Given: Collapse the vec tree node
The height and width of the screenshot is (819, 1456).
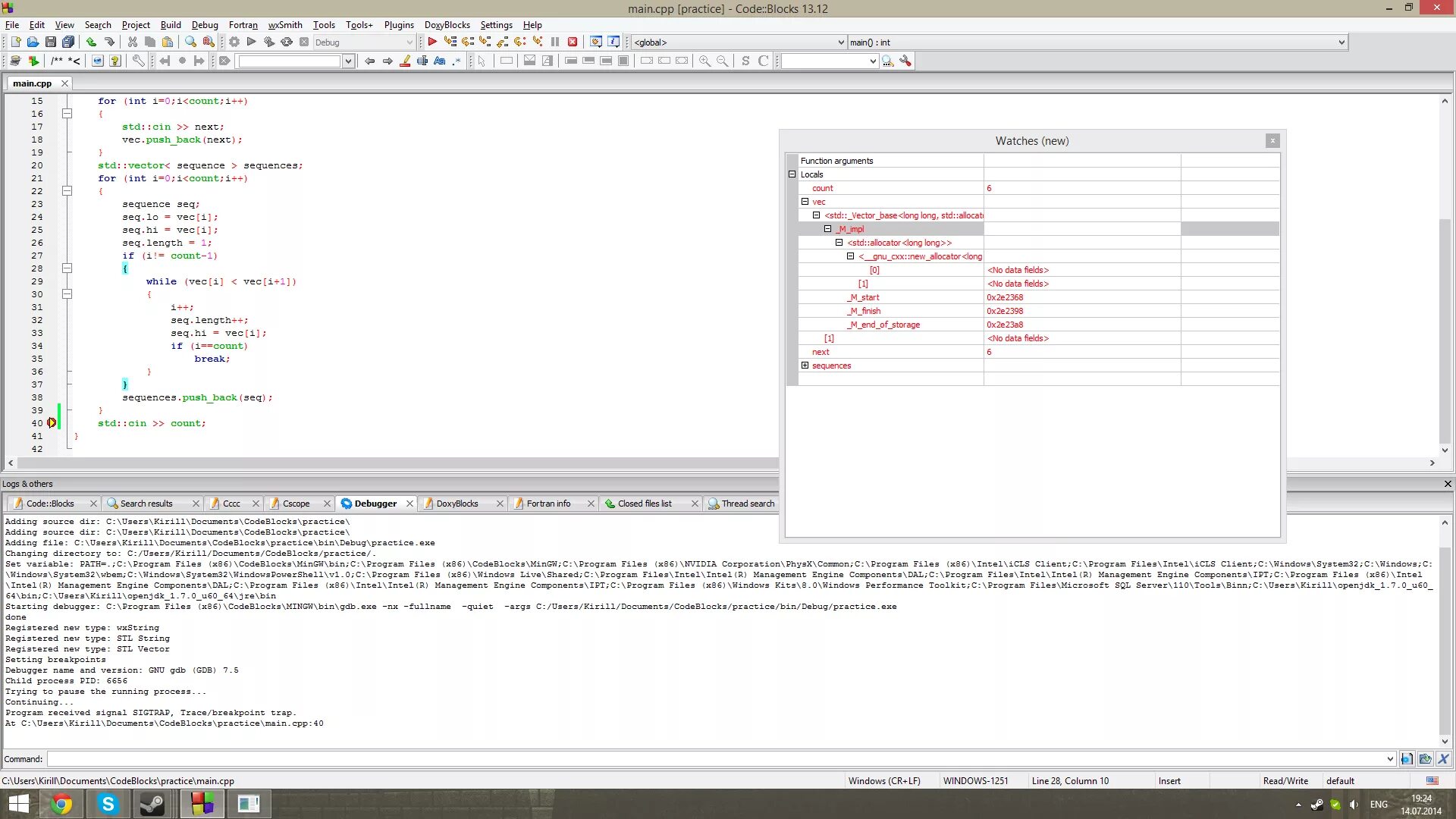Looking at the screenshot, I should 805,202.
